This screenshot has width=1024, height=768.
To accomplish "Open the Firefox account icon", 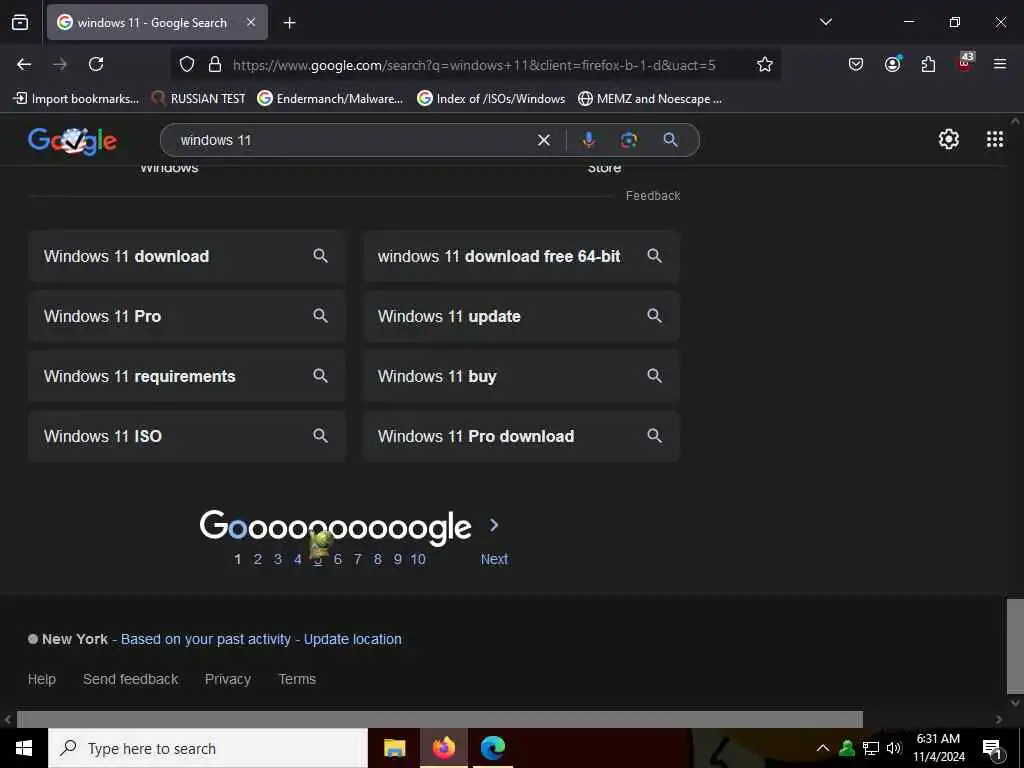I will (x=892, y=64).
